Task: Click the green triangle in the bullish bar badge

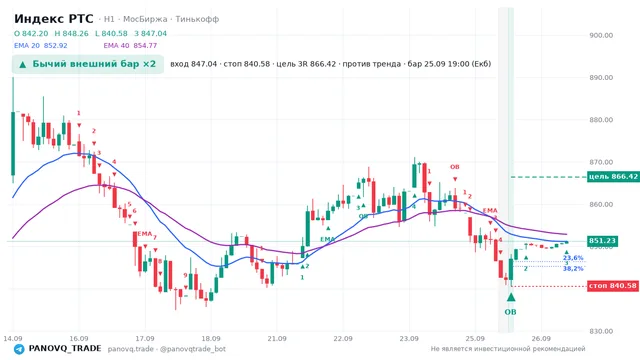Action: tap(23, 64)
